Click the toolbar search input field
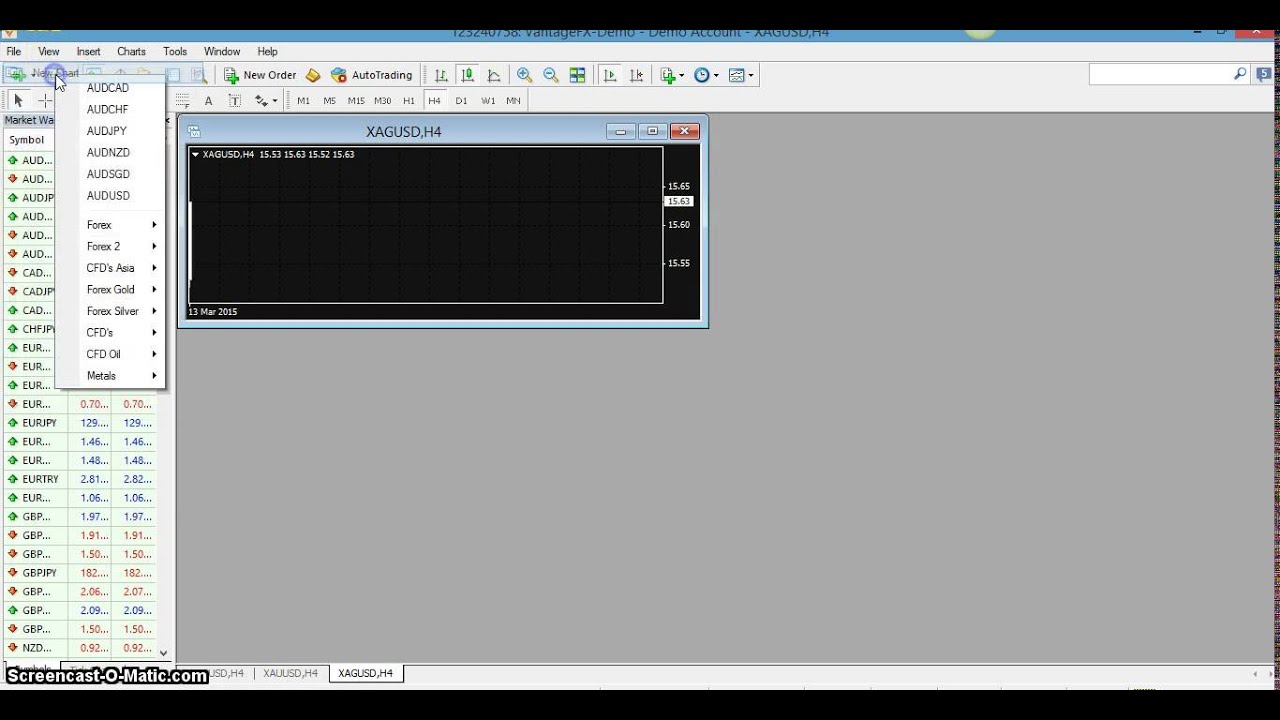Viewport: 1280px width, 720px height. [x=1159, y=74]
